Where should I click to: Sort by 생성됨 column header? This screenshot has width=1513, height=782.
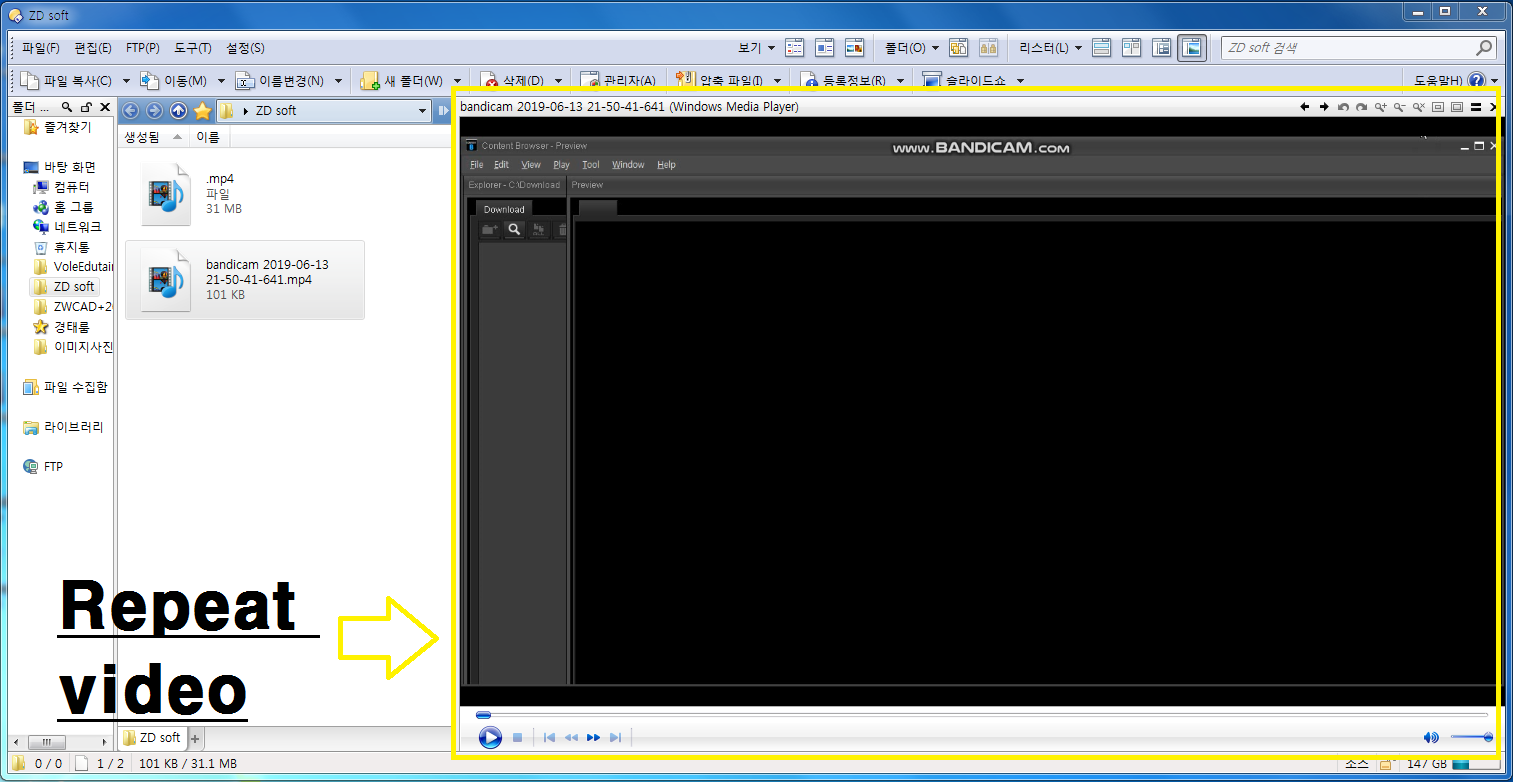[x=153, y=137]
